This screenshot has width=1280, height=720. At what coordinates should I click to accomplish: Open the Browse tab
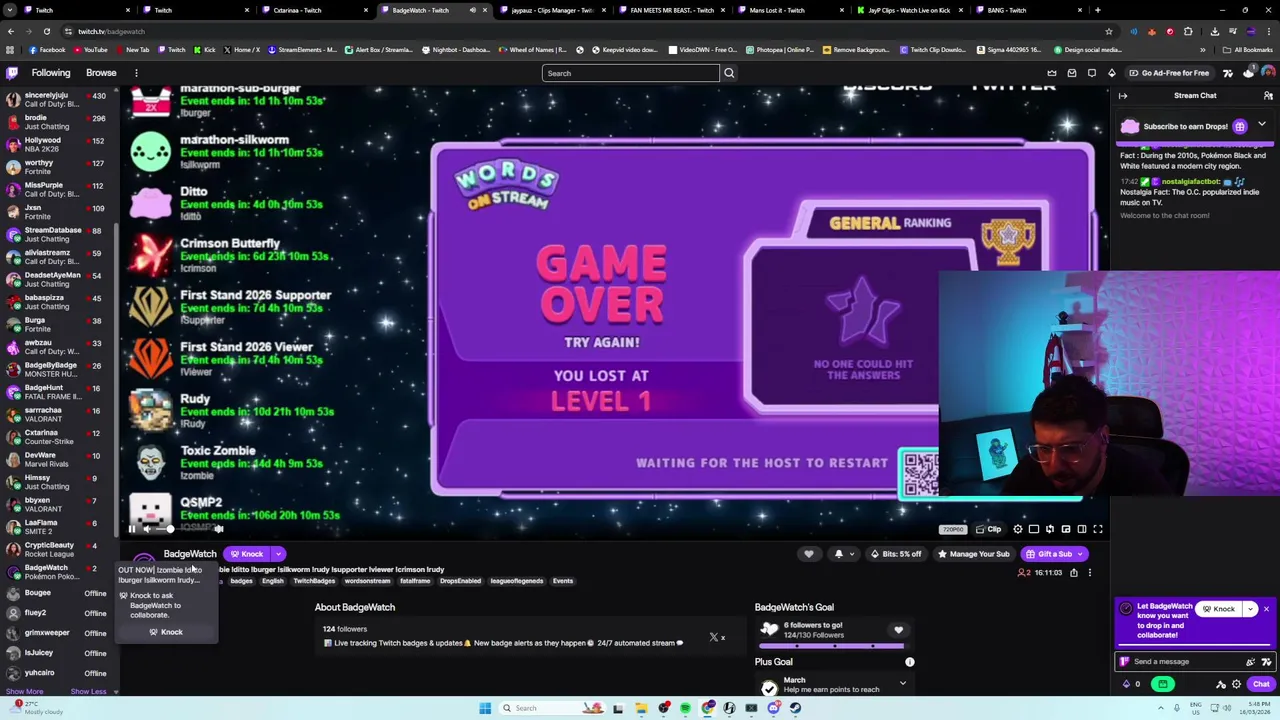click(101, 73)
